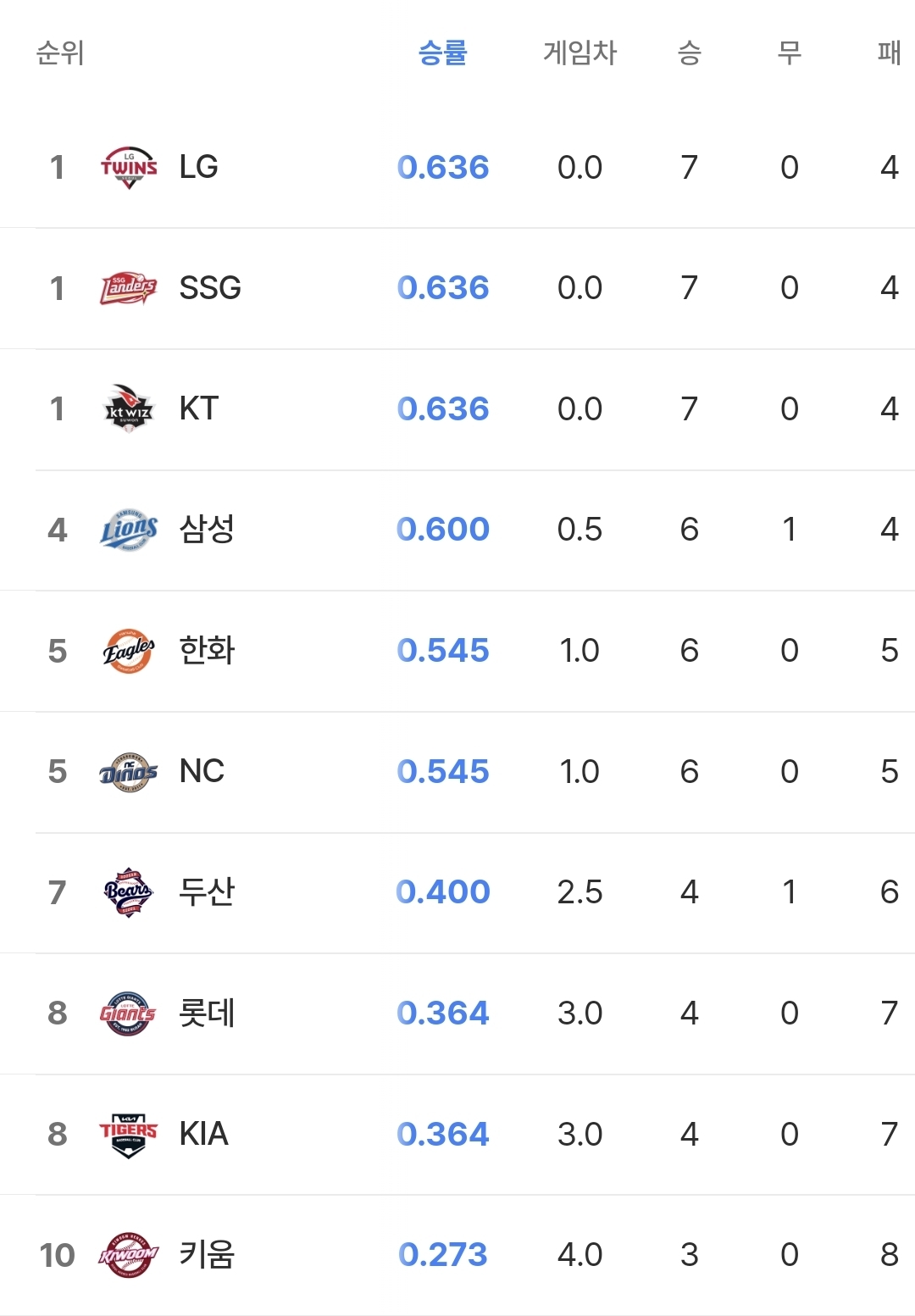Select the 무 draws column header
Image resolution: width=915 pixels, height=1316 pixels.
790,53
